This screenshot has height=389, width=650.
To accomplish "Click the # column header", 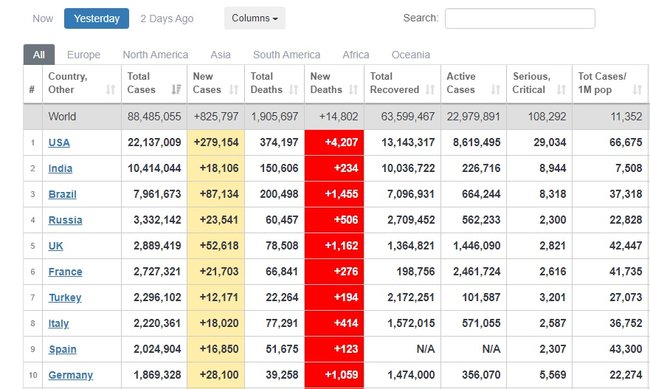I will (x=32, y=89).
